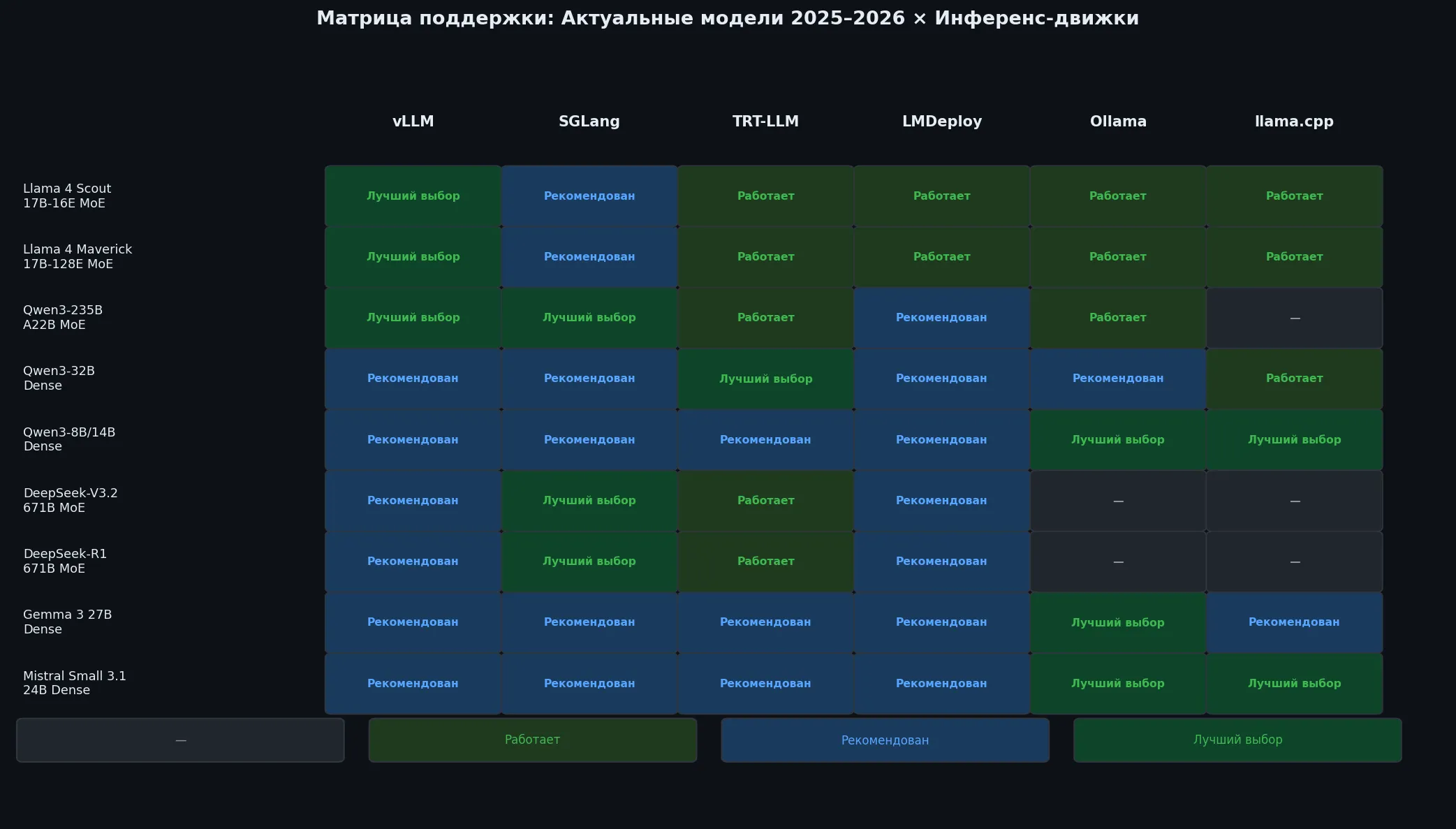Click the Qwen3-32B Dense row label
Viewport: 1456px width, 829px height.
(59, 378)
